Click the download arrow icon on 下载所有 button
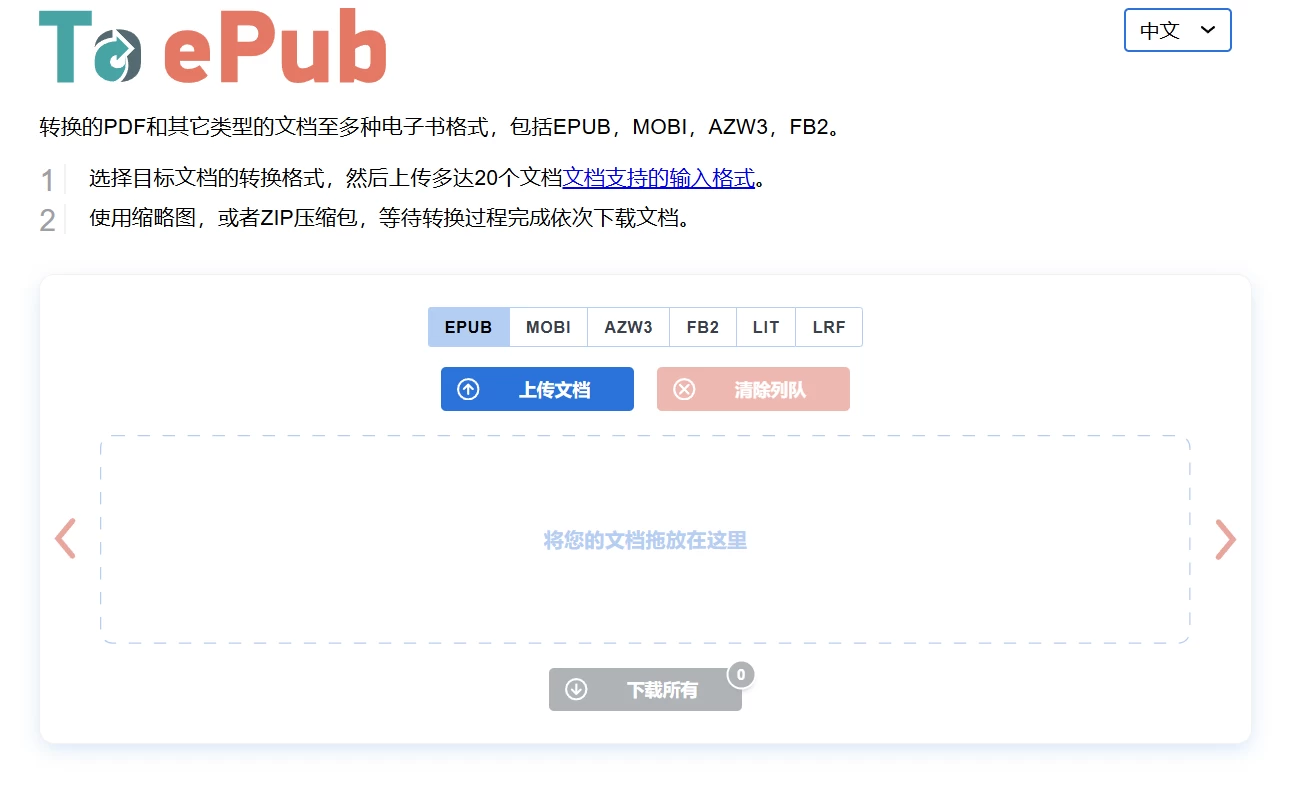The height and width of the screenshot is (792, 1308). click(575, 689)
